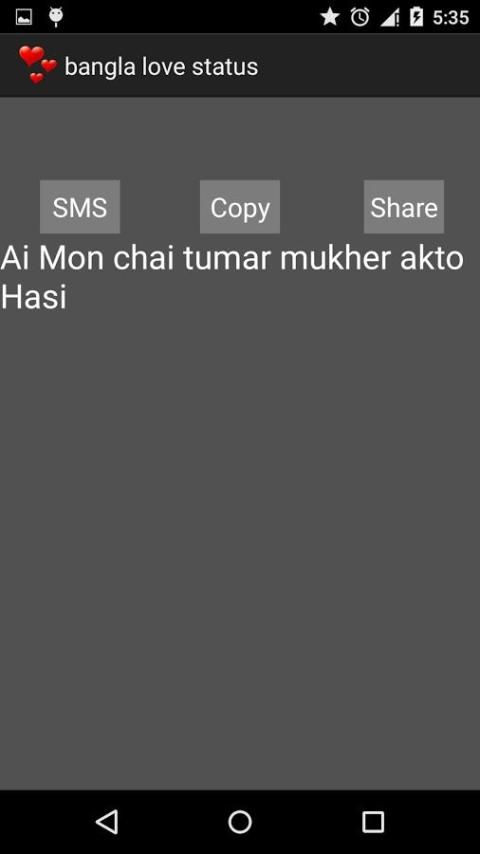
Task: Send the status via SMS button
Action: click(80, 207)
